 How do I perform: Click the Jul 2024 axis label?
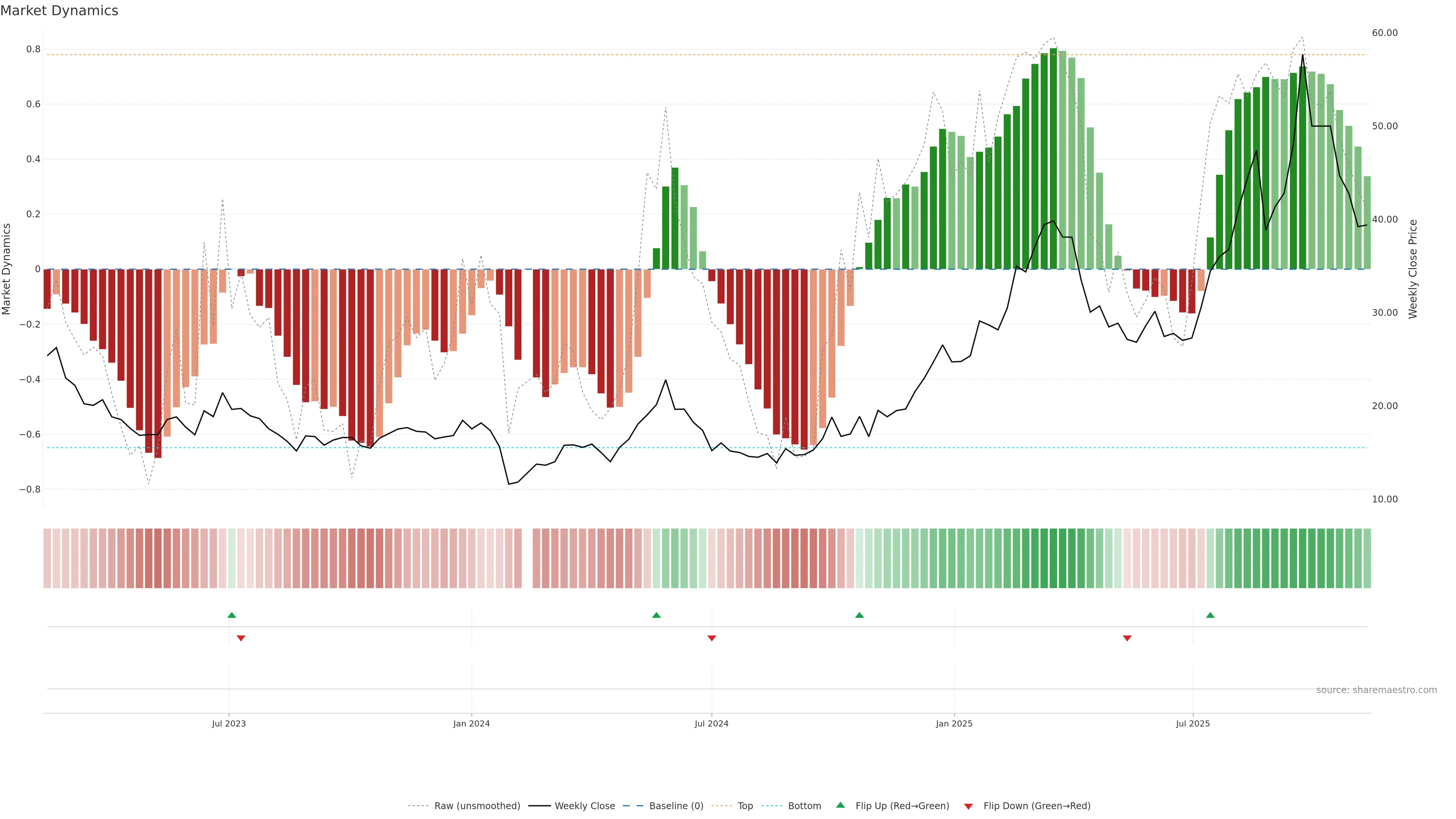point(711,723)
